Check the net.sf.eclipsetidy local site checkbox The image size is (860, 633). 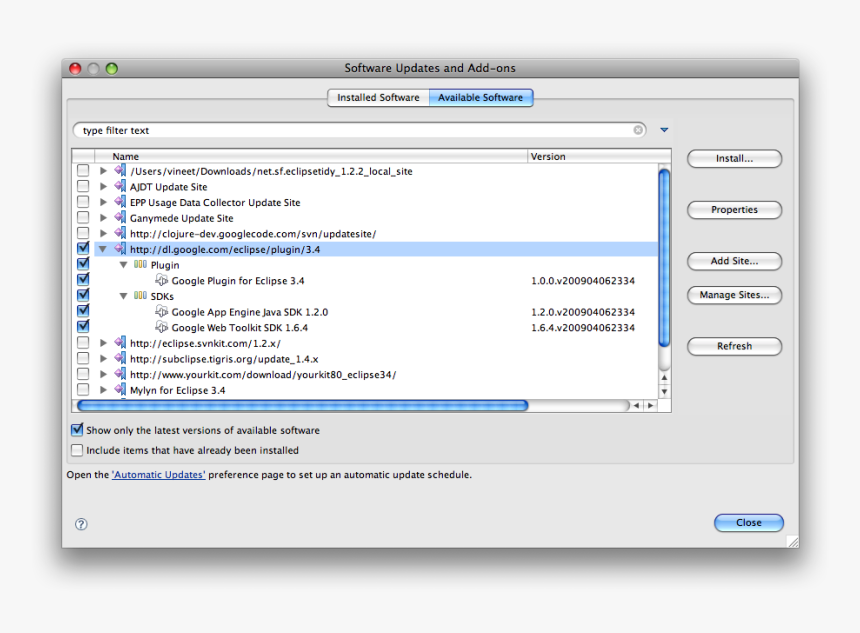(x=83, y=170)
